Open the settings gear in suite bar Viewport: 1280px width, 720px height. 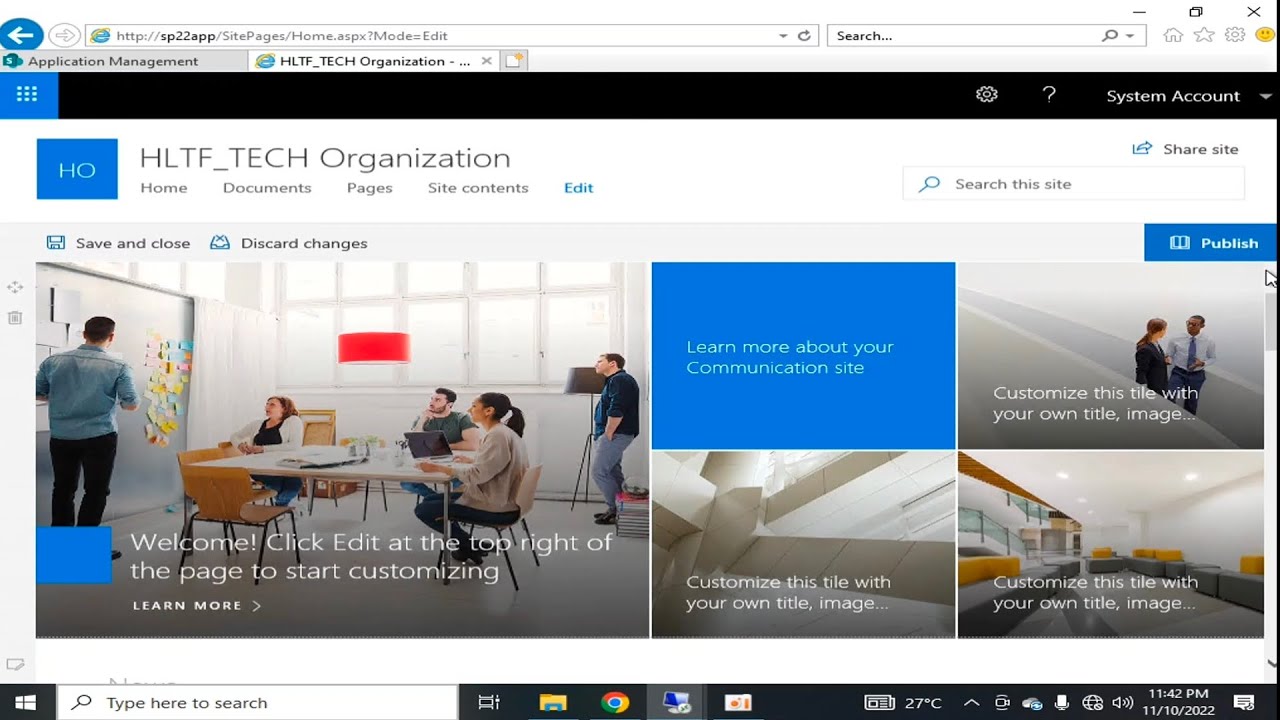pos(987,95)
